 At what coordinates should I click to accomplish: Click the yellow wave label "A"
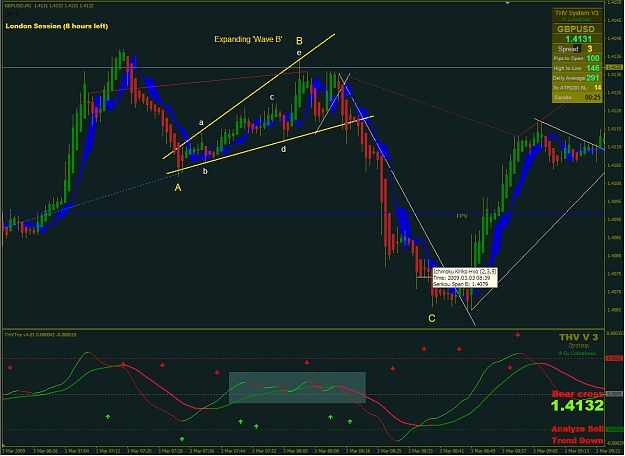(x=178, y=187)
